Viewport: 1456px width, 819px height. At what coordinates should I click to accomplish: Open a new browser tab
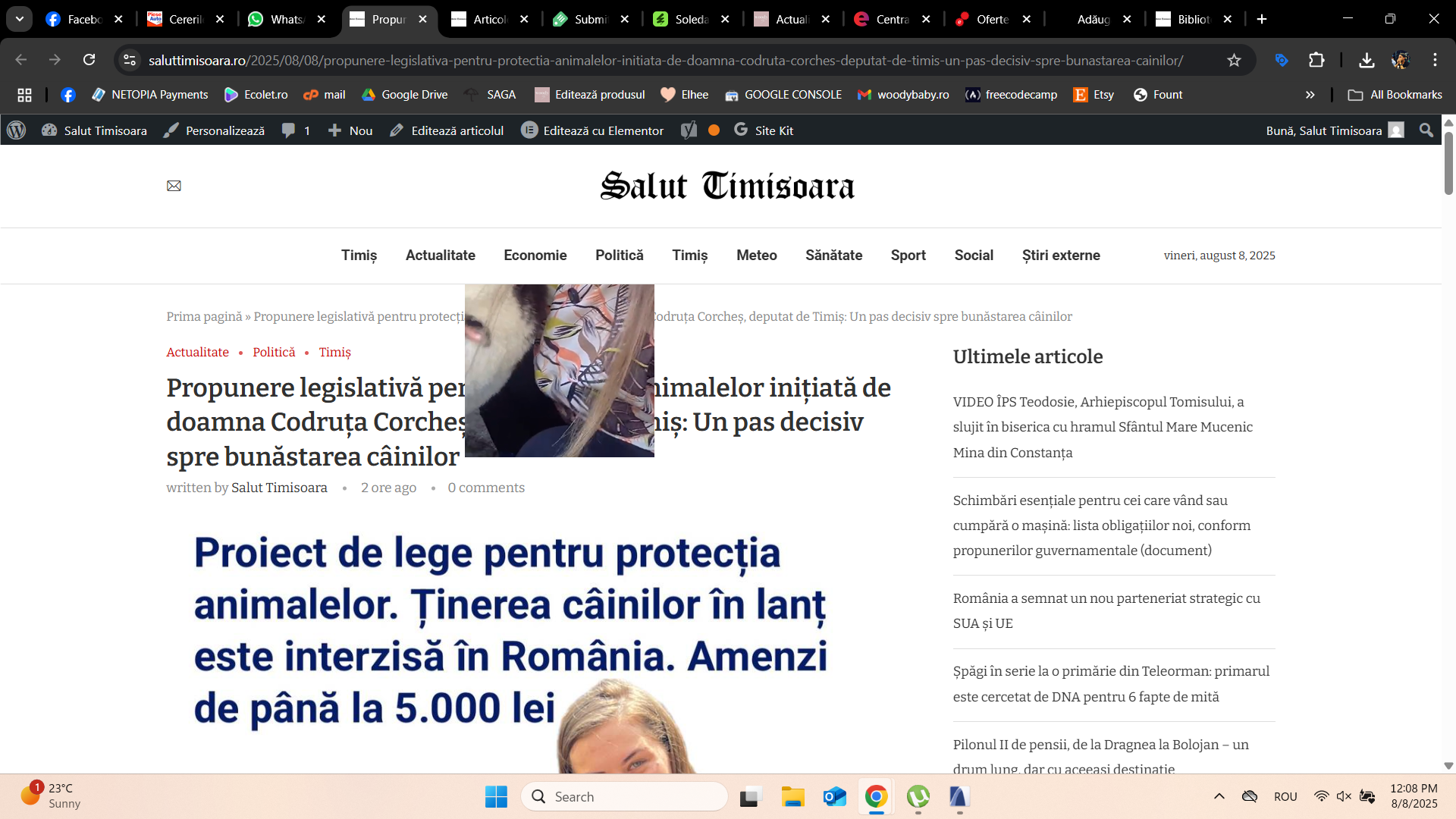pos(1262,19)
